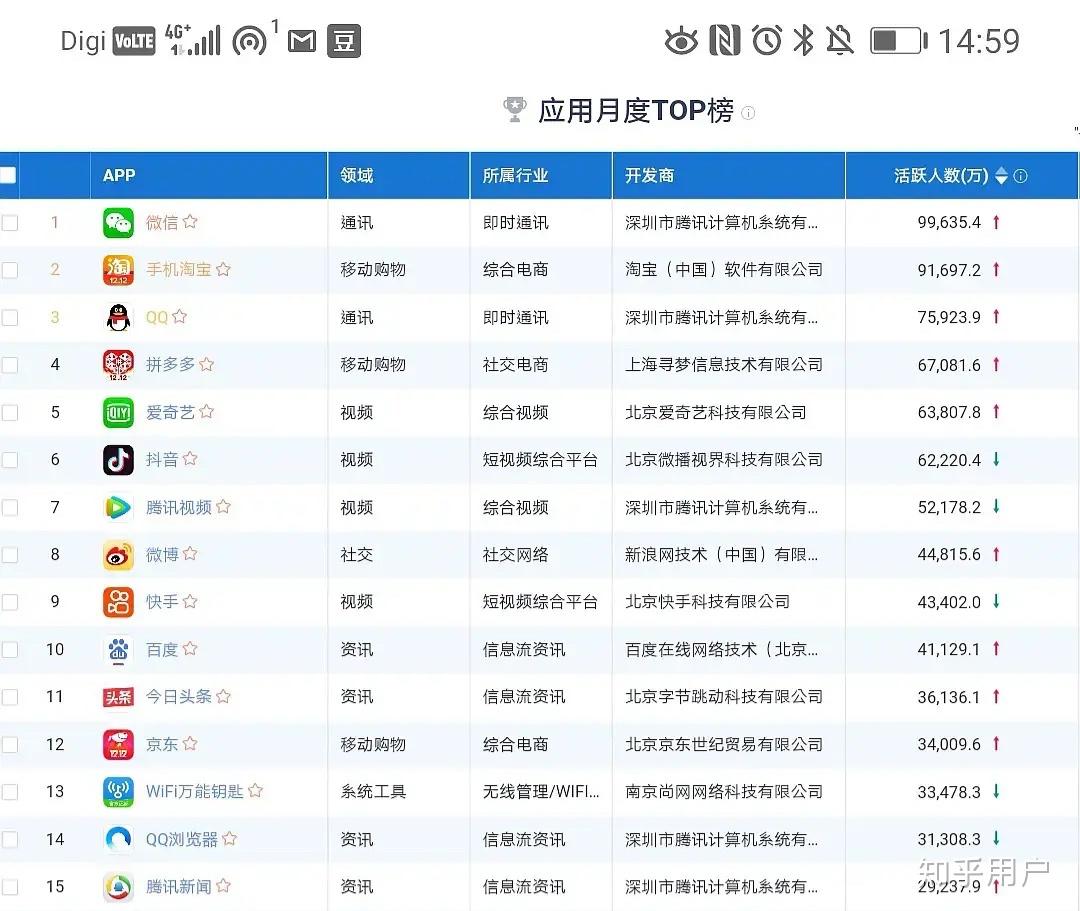Viewport: 1080px width, 911px height.
Task: Open the Douyin (抖音) app icon
Action: (118, 460)
